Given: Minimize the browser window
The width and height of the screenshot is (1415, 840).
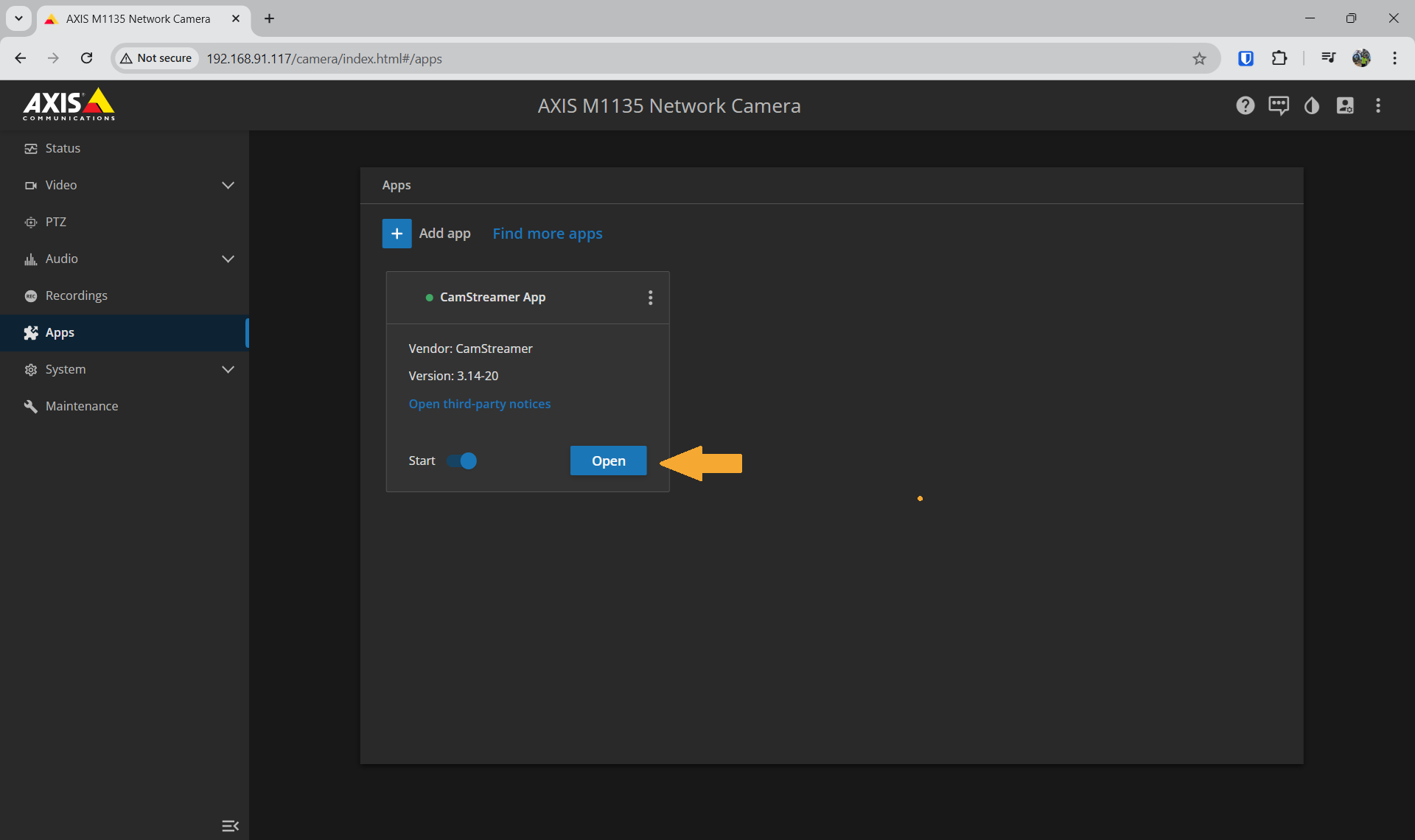Looking at the screenshot, I should (1310, 18).
